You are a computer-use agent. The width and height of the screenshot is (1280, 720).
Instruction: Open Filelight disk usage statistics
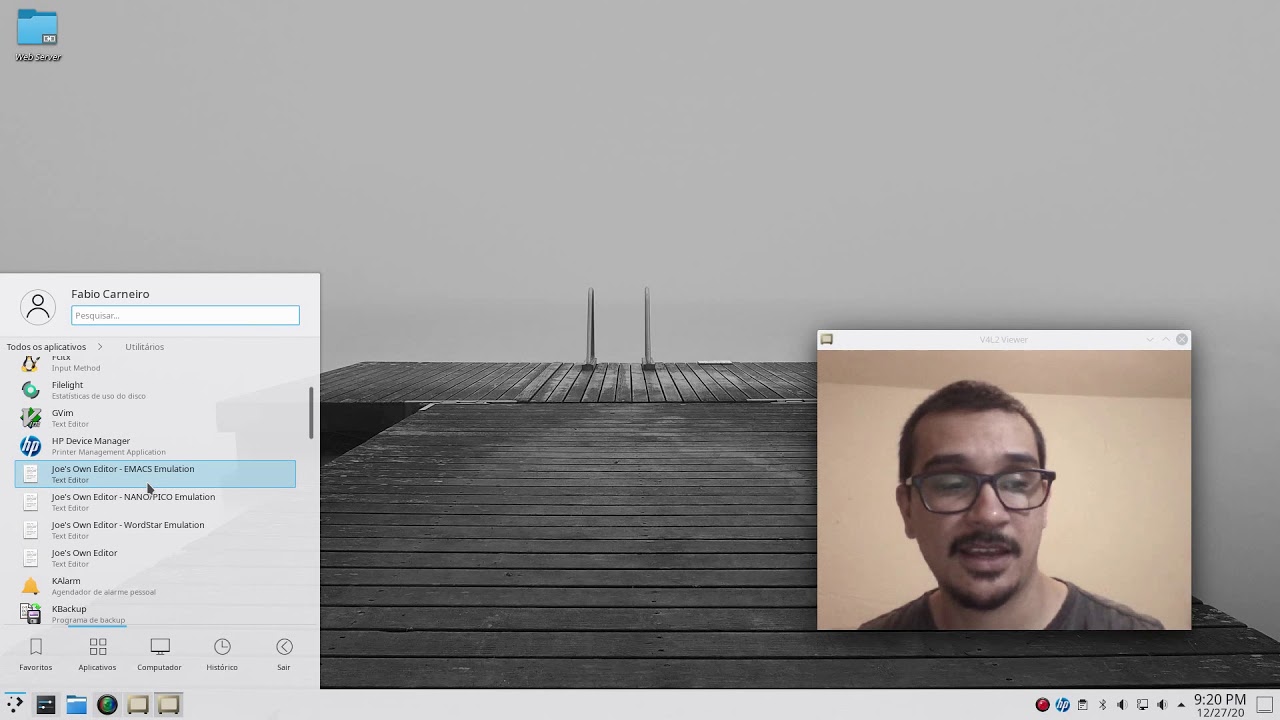(155, 390)
